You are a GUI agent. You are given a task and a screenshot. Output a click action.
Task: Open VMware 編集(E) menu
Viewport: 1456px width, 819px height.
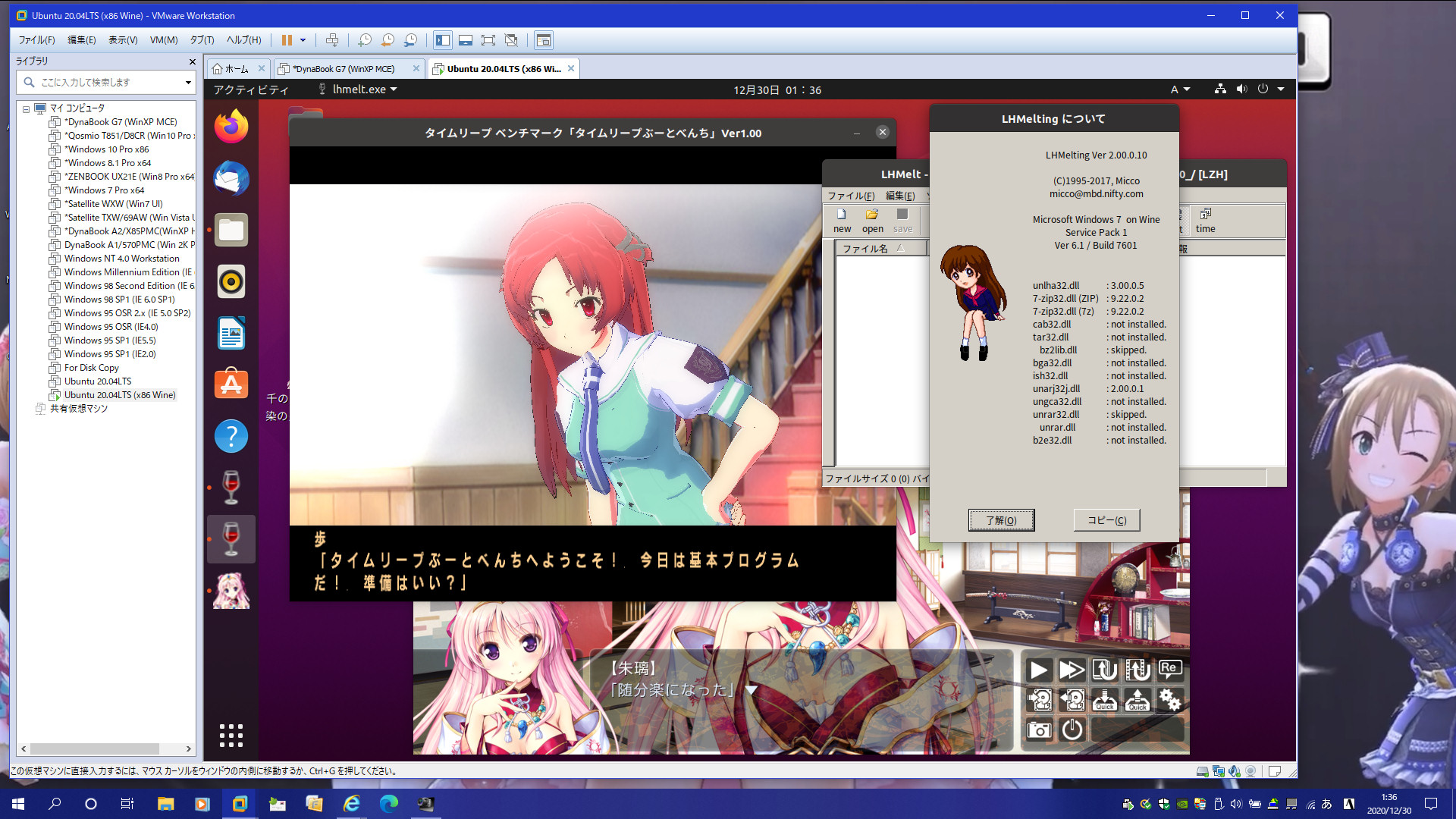click(82, 40)
